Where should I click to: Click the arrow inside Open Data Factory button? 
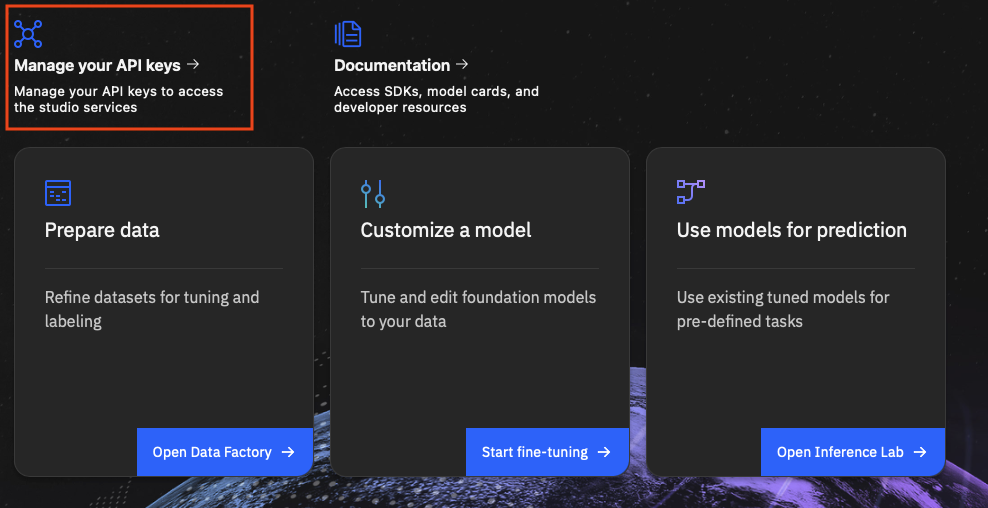tap(288, 452)
